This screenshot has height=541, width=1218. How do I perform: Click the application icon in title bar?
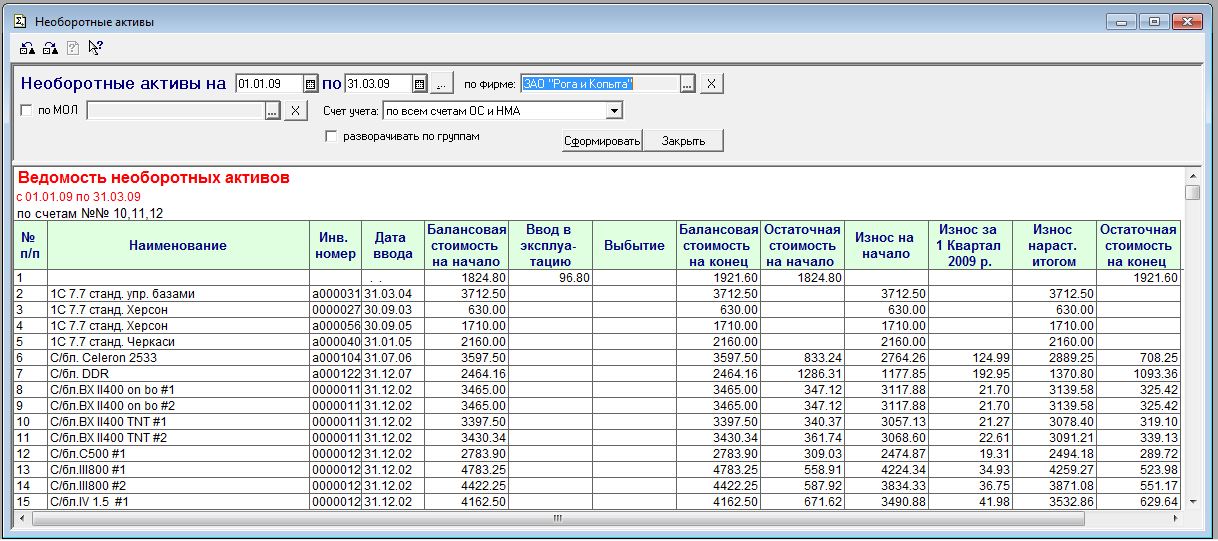(x=21, y=21)
